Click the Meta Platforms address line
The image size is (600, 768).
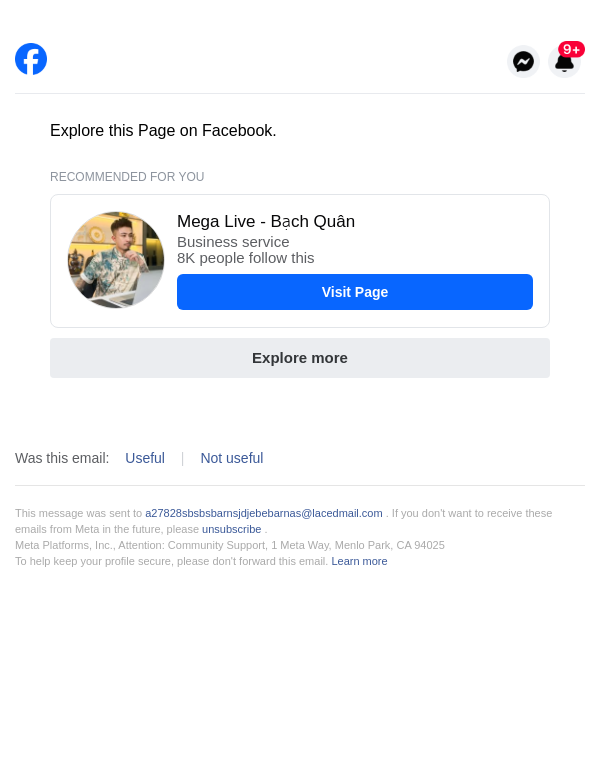[x=230, y=545]
